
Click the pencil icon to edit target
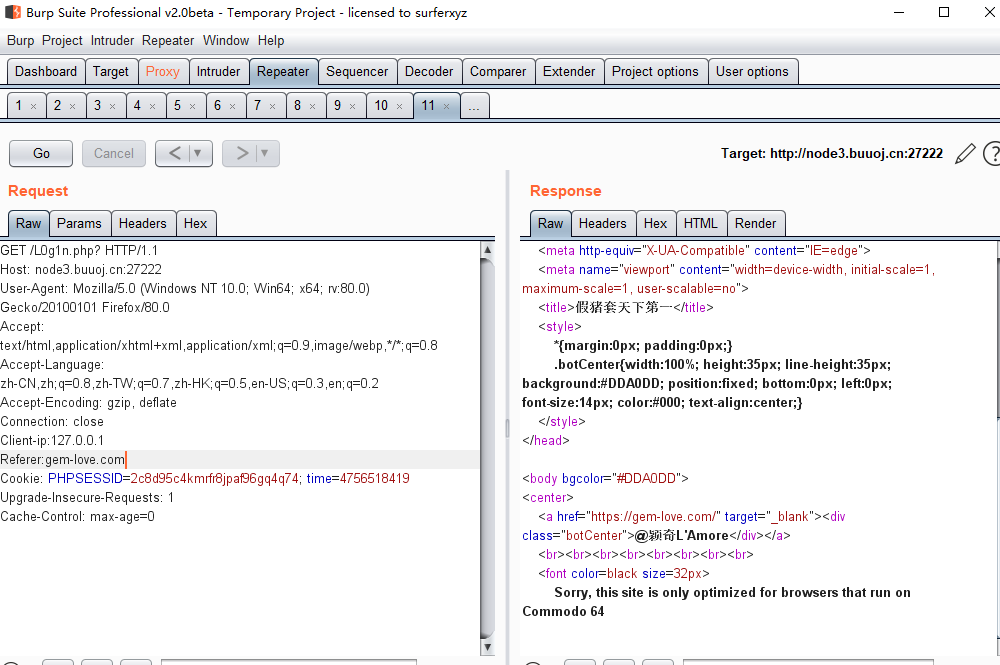click(x=965, y=153)
